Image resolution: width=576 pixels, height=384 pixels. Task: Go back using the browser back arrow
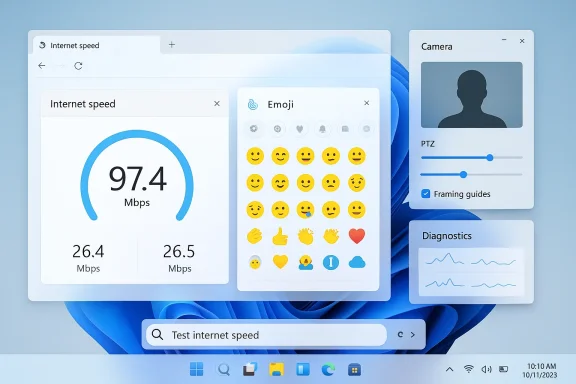42,66
